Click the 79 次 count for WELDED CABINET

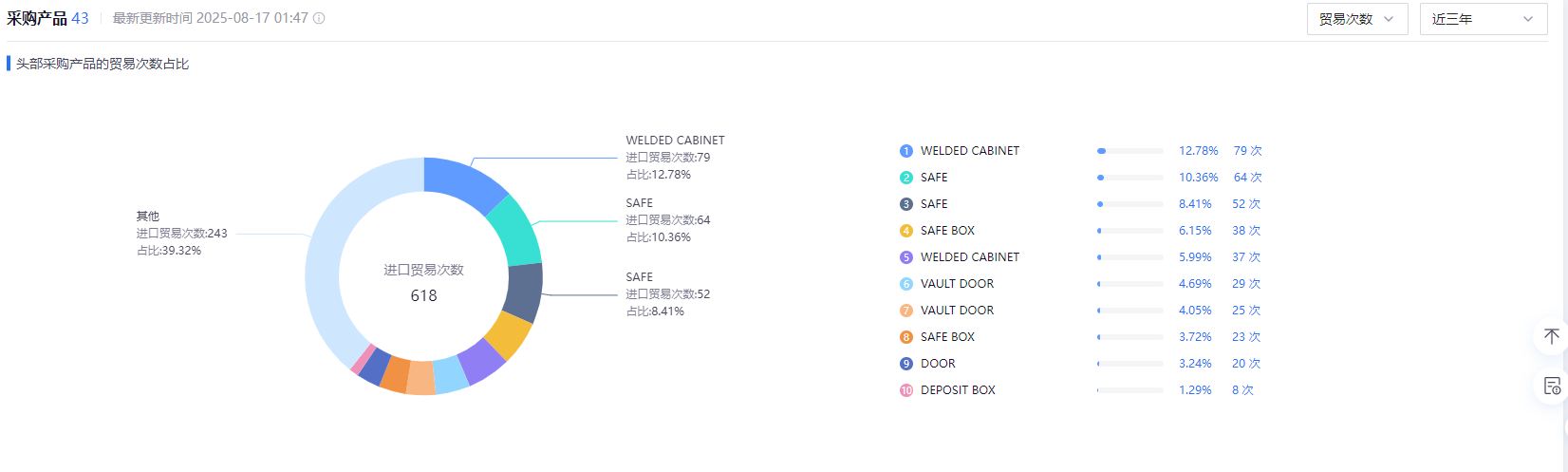pyautogui.click(x=1247, y=151)
